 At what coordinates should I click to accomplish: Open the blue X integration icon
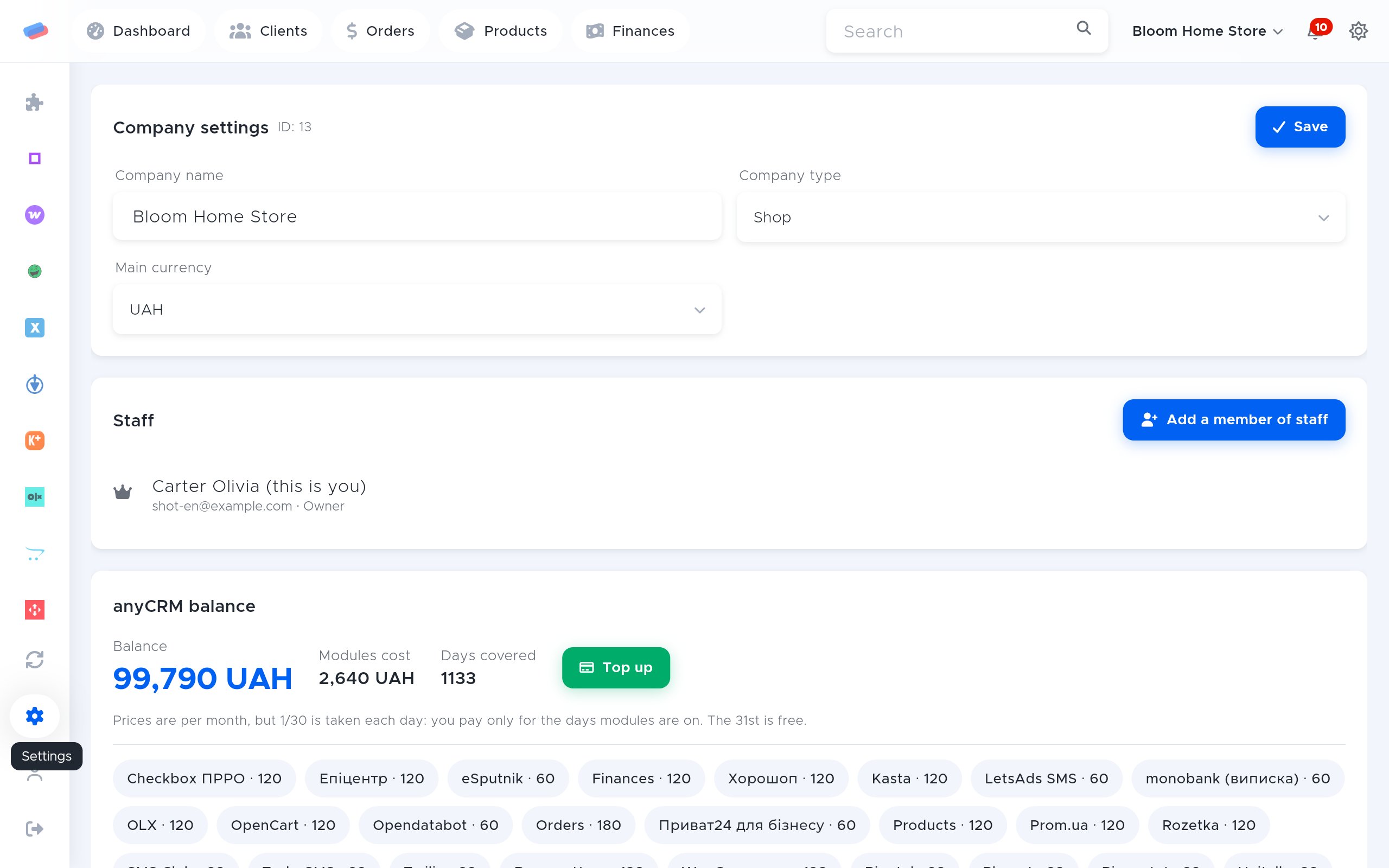point(34,327)
